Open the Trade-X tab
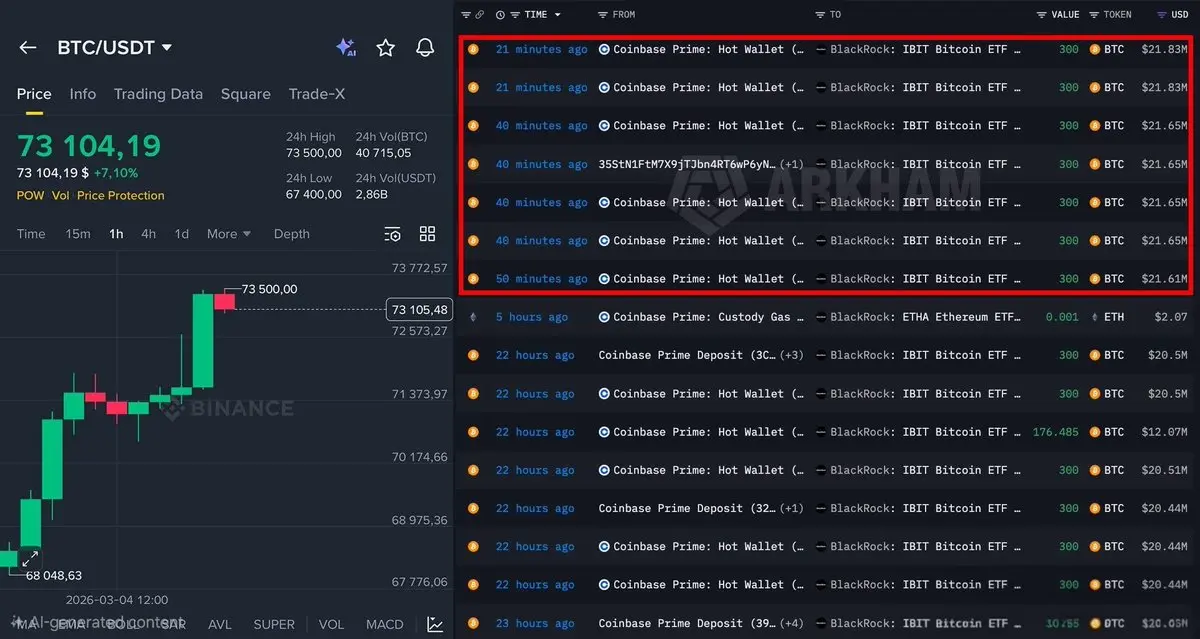Image resolution: width=1200 pixels, height=639 pixels. (317, 94)
